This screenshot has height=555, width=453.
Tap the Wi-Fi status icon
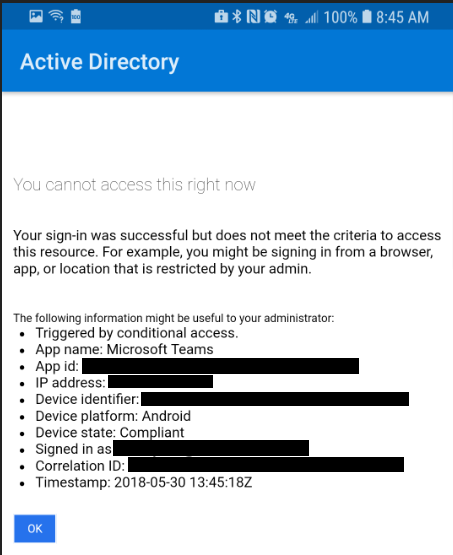(x=56, y=16)
